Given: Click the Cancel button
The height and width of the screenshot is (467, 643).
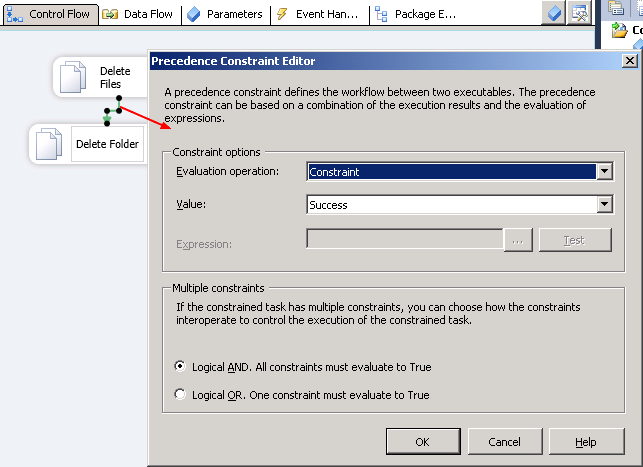Looking at the screenshot, I should click(504, 442).
